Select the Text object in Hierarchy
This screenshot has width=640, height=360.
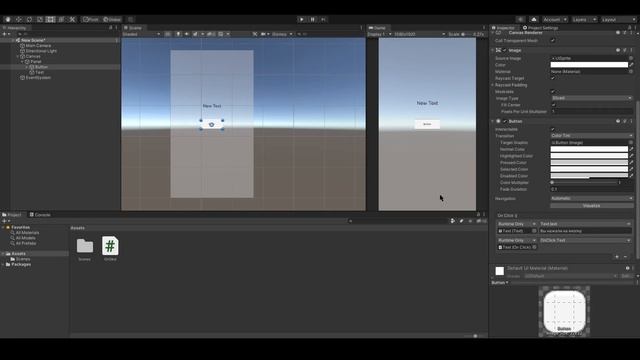click(37, 72)
